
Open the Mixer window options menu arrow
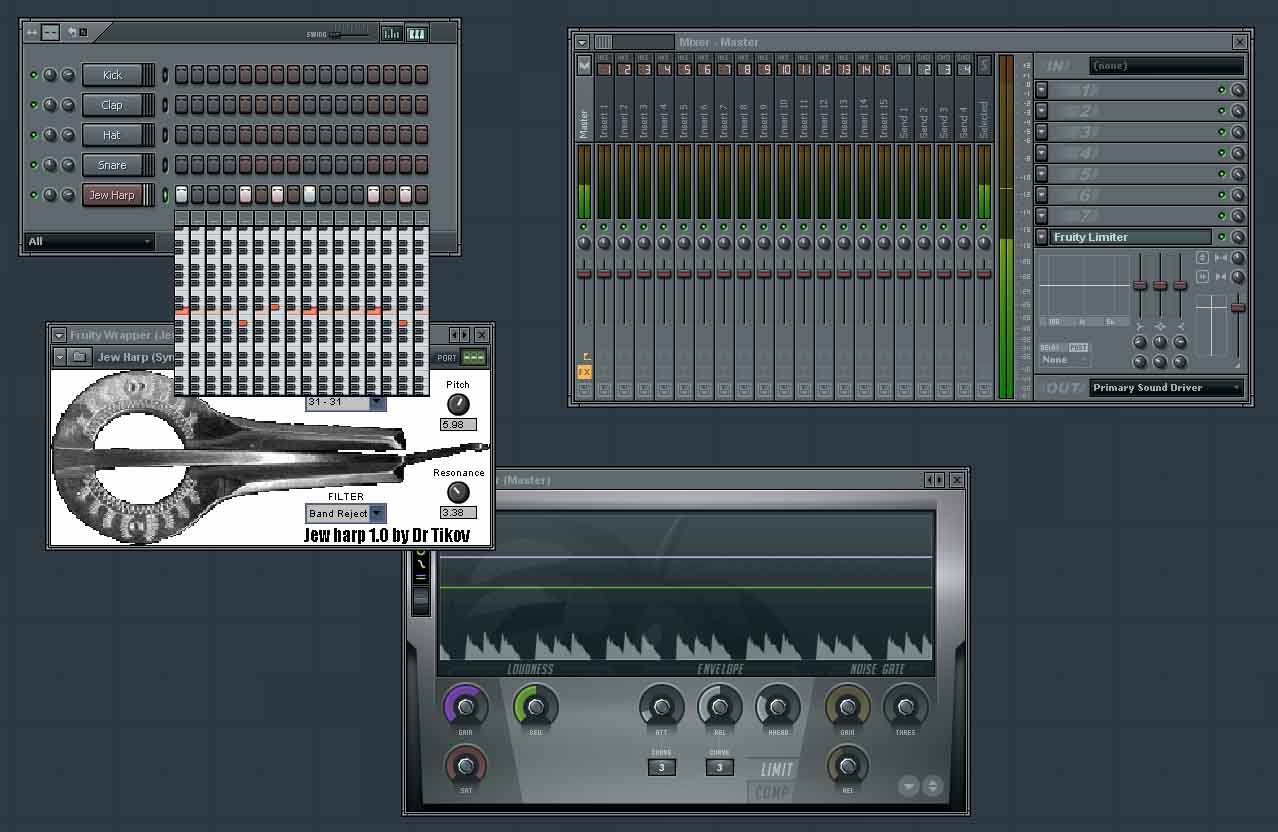click(582, 42)
